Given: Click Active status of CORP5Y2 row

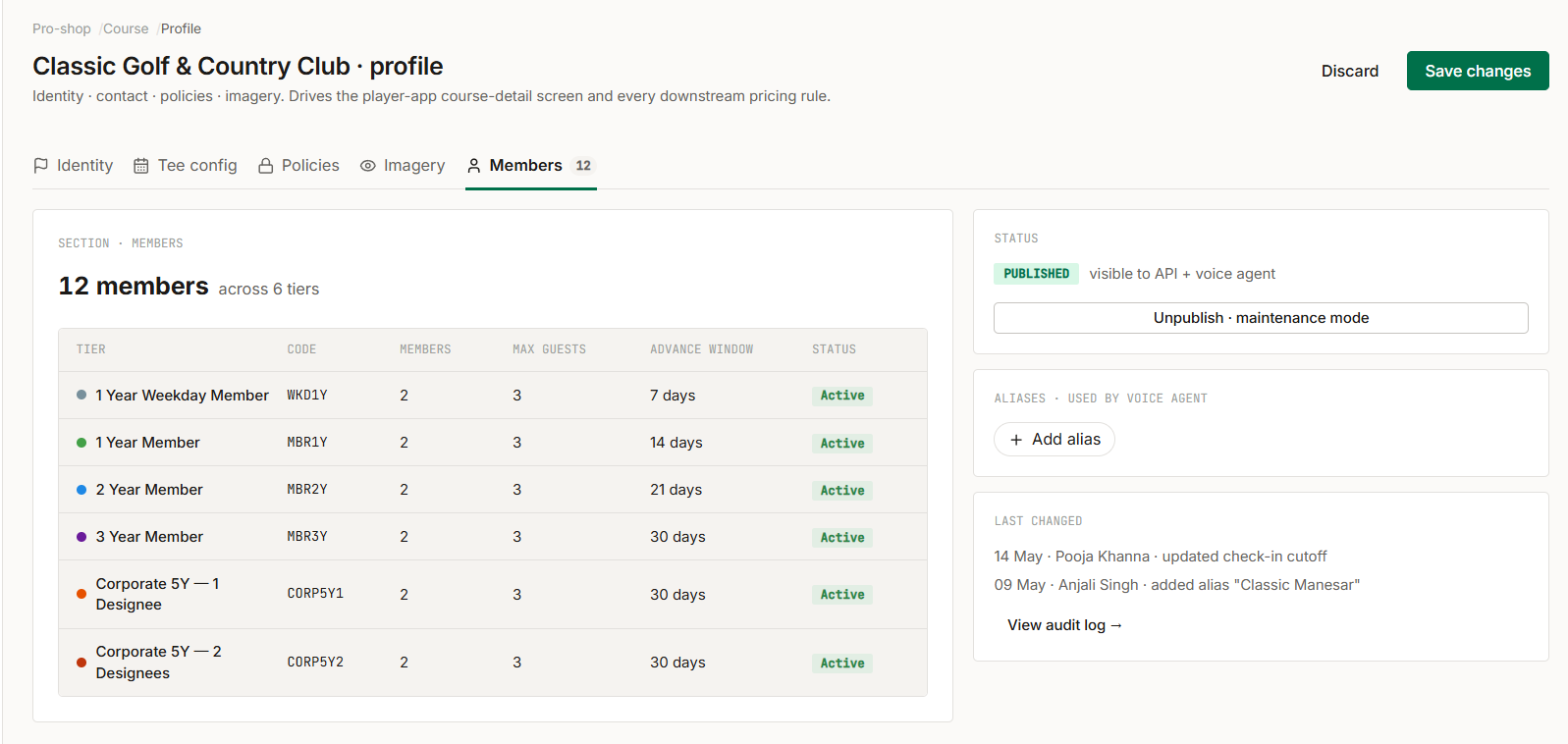Looking at the screenshot, I should [x=842, y=664].
